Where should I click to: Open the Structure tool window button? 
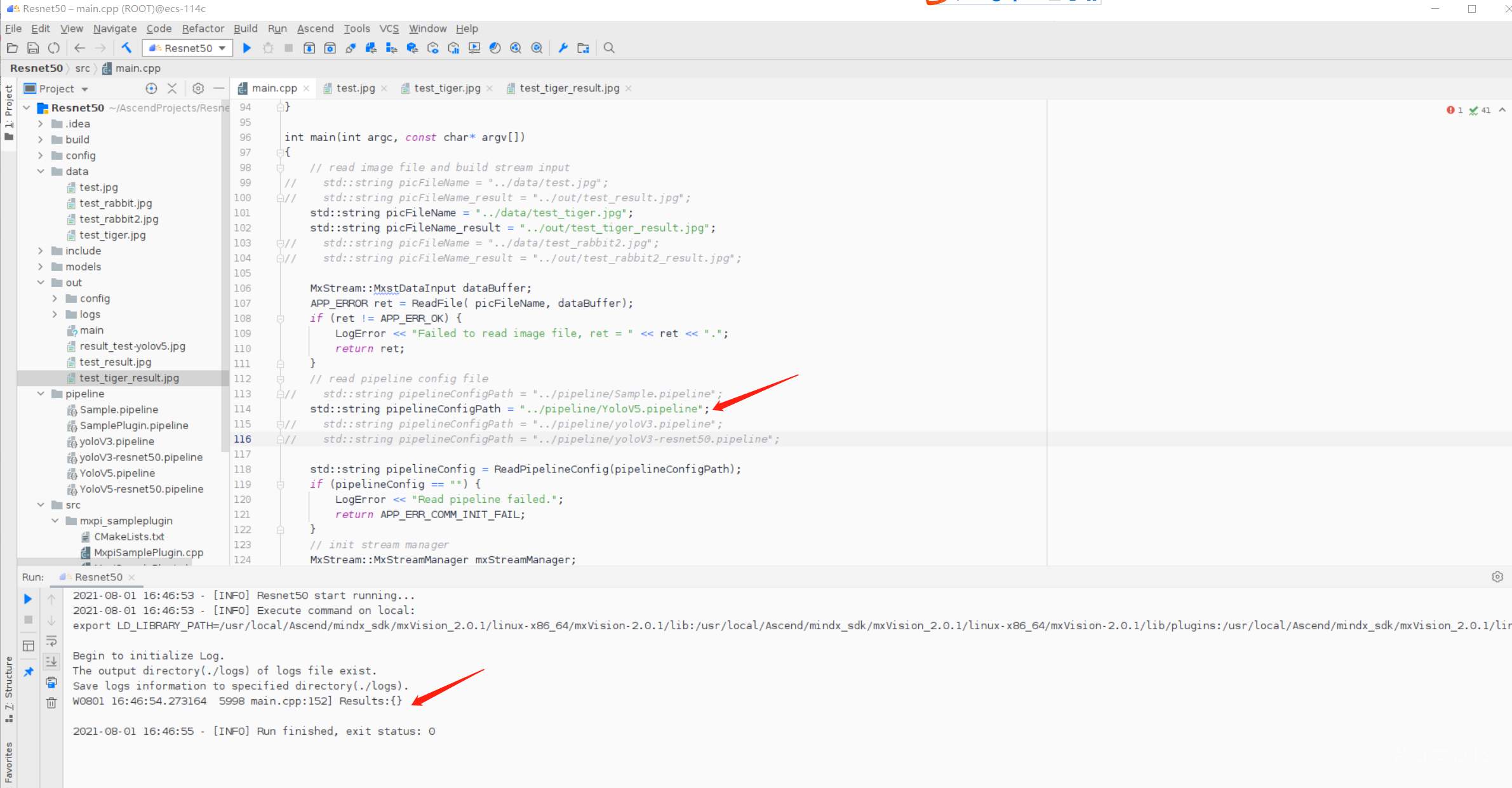pos(9,689)
